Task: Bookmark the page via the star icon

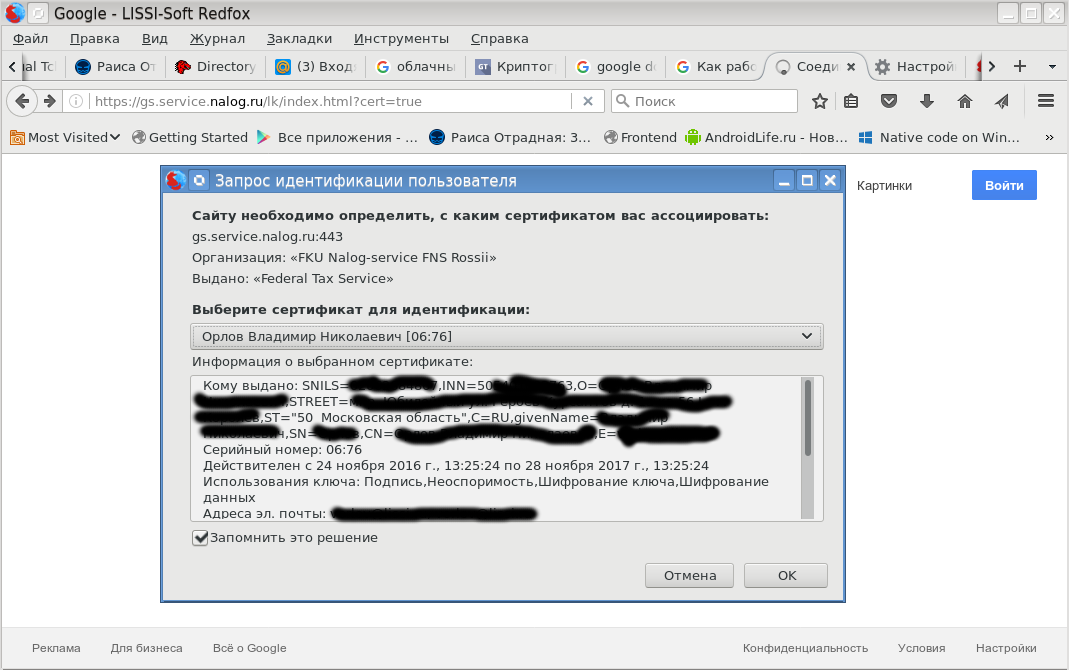Action: (820, 100)
